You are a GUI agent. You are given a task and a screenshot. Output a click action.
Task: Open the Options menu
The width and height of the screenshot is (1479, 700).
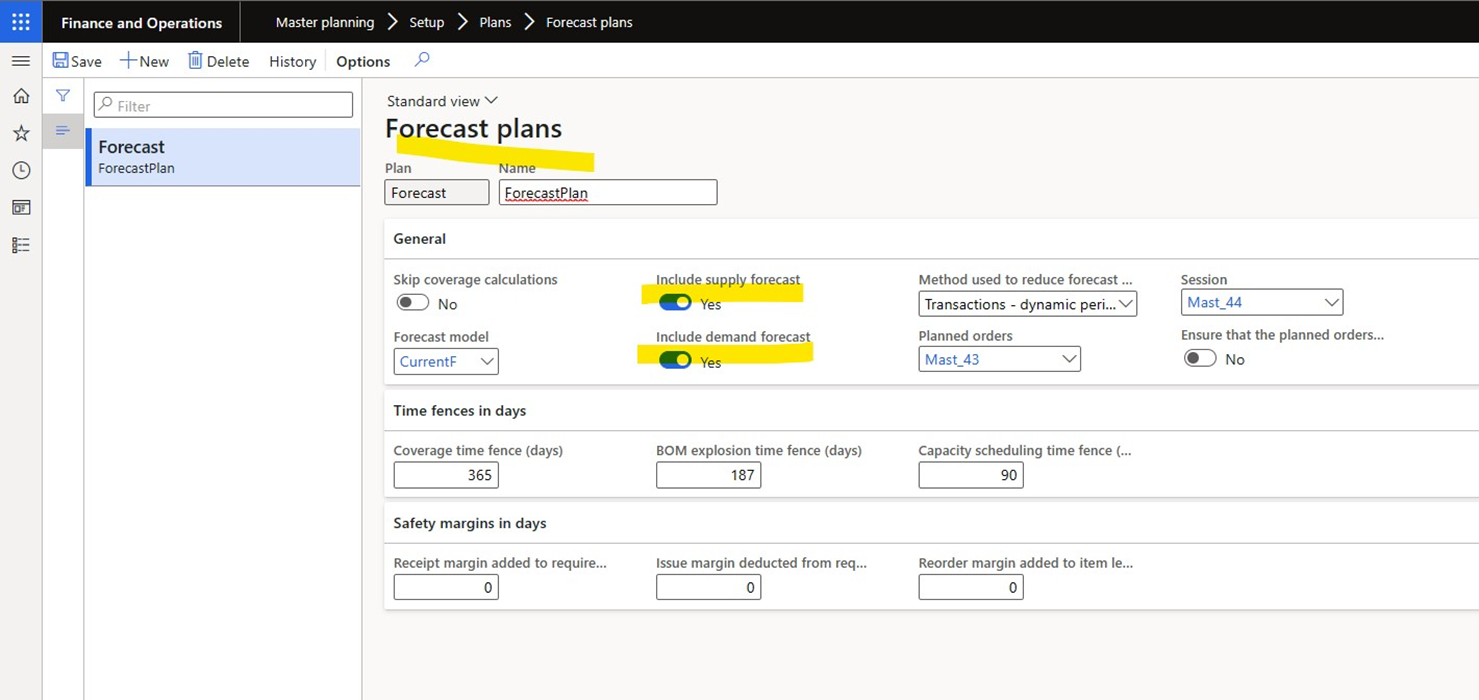(363, 61)
